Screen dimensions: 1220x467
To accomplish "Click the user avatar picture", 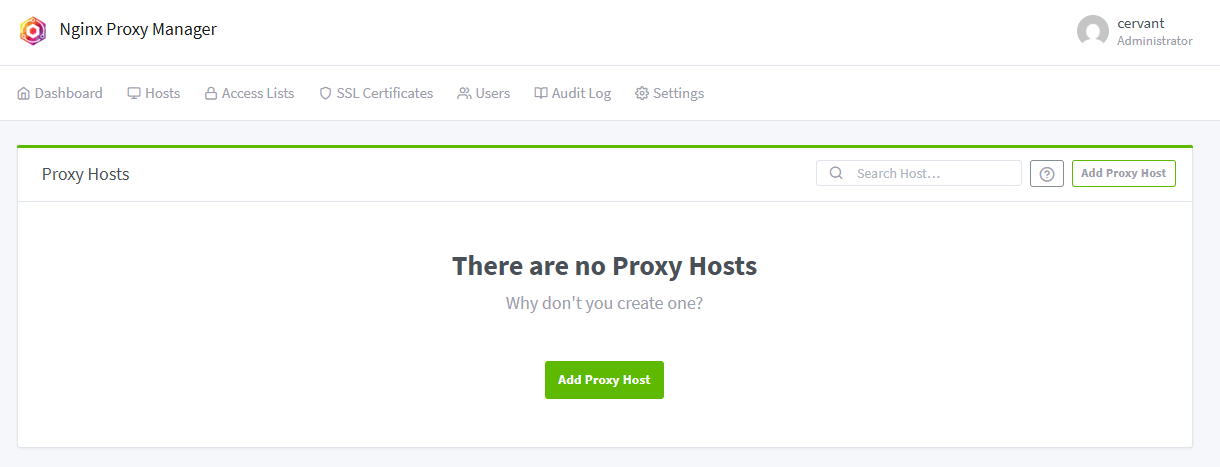I will click(x=1093, y=31).
